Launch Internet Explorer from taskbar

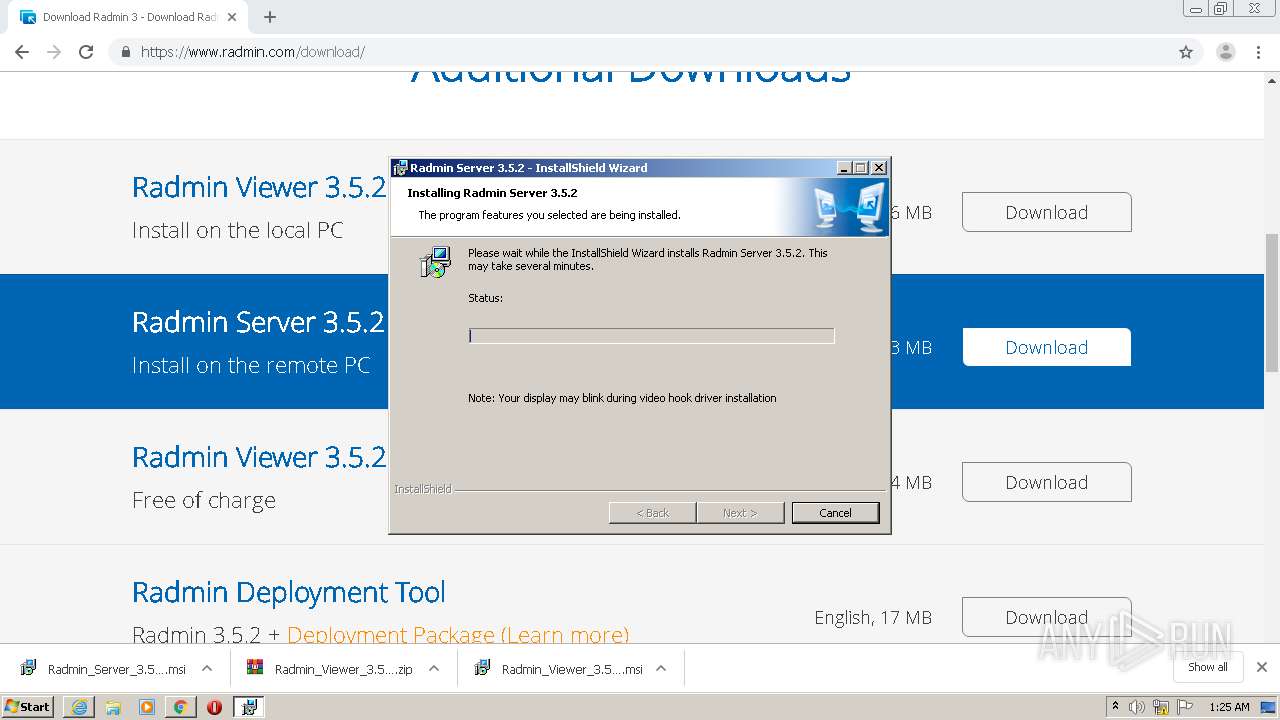(x=79, y=707)
